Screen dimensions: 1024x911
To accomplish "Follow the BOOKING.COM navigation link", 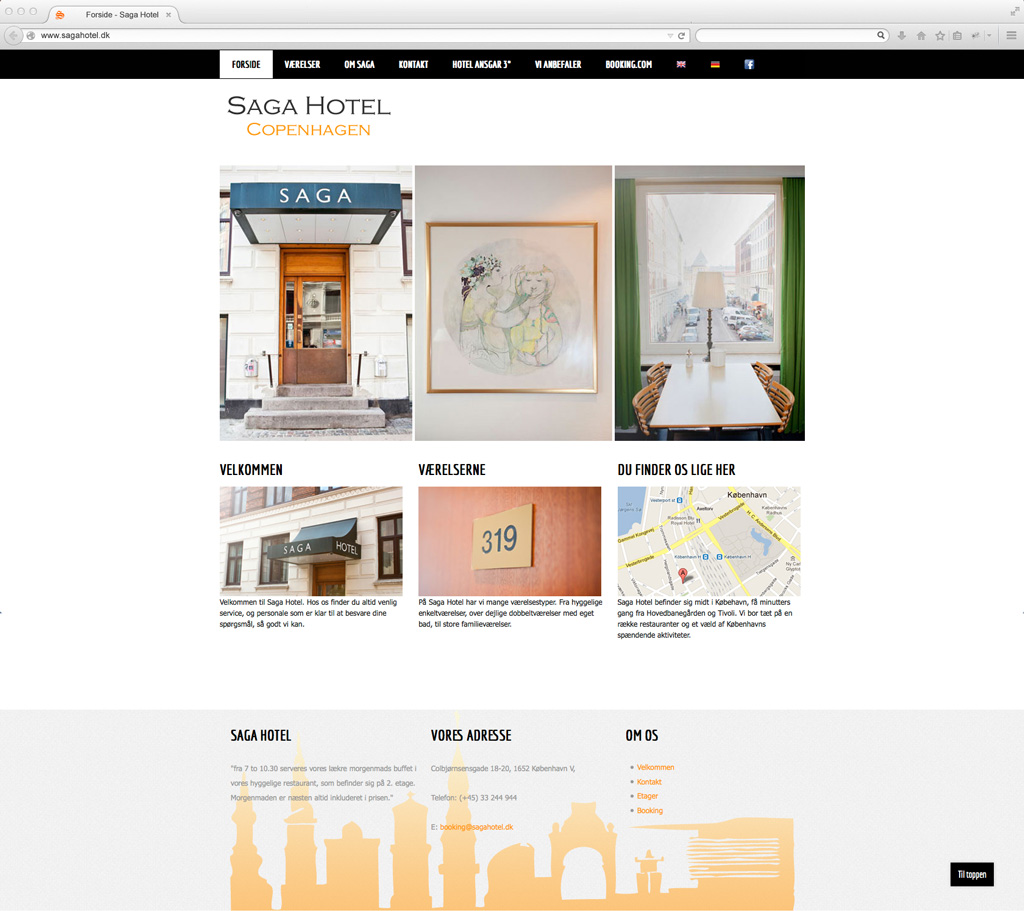I will (629, 64).
